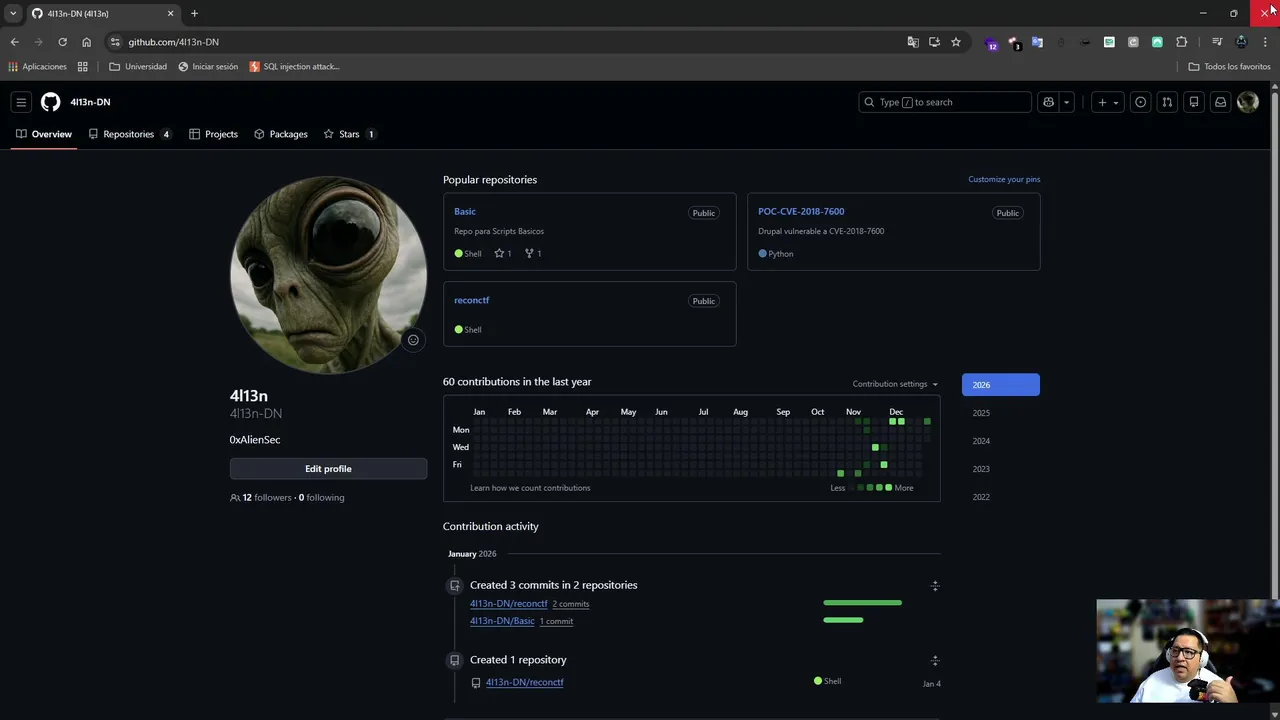Expand the Copilot dropdown arrow
The image size is (1280, 720).
point(1066,102)
